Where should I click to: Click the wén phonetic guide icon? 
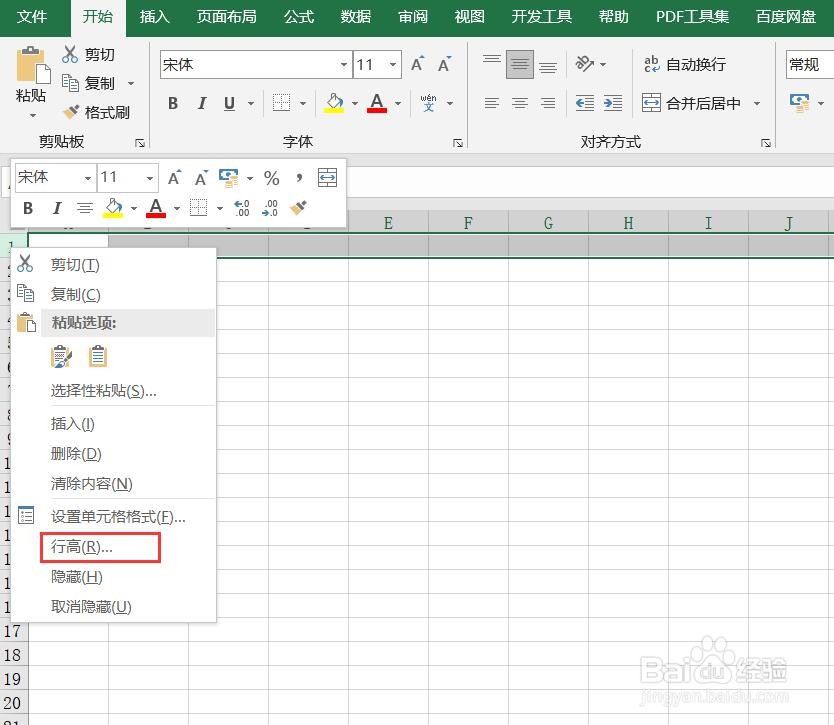point(428,103)
